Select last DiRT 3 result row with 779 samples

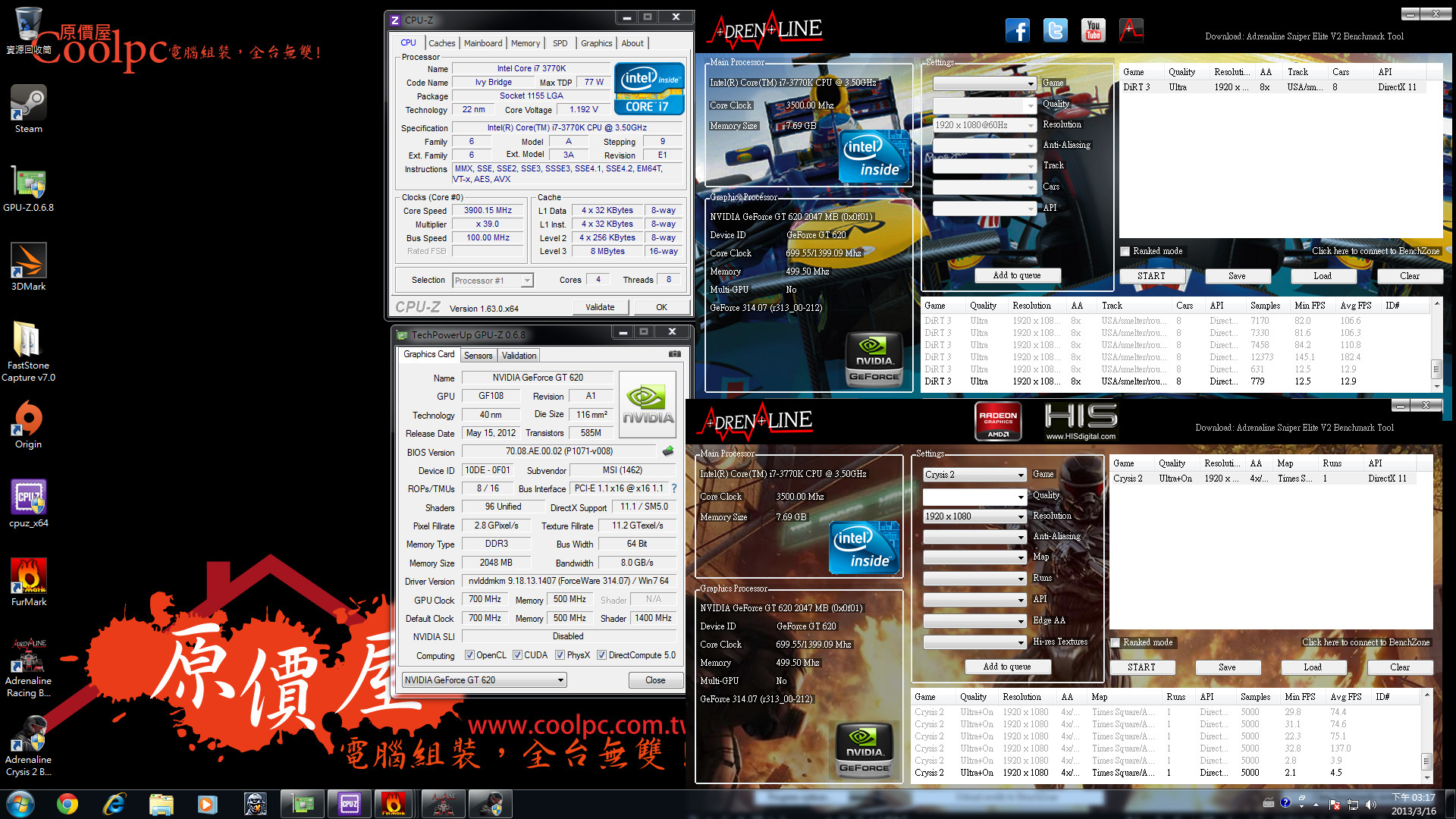[x=1174, y=381]
